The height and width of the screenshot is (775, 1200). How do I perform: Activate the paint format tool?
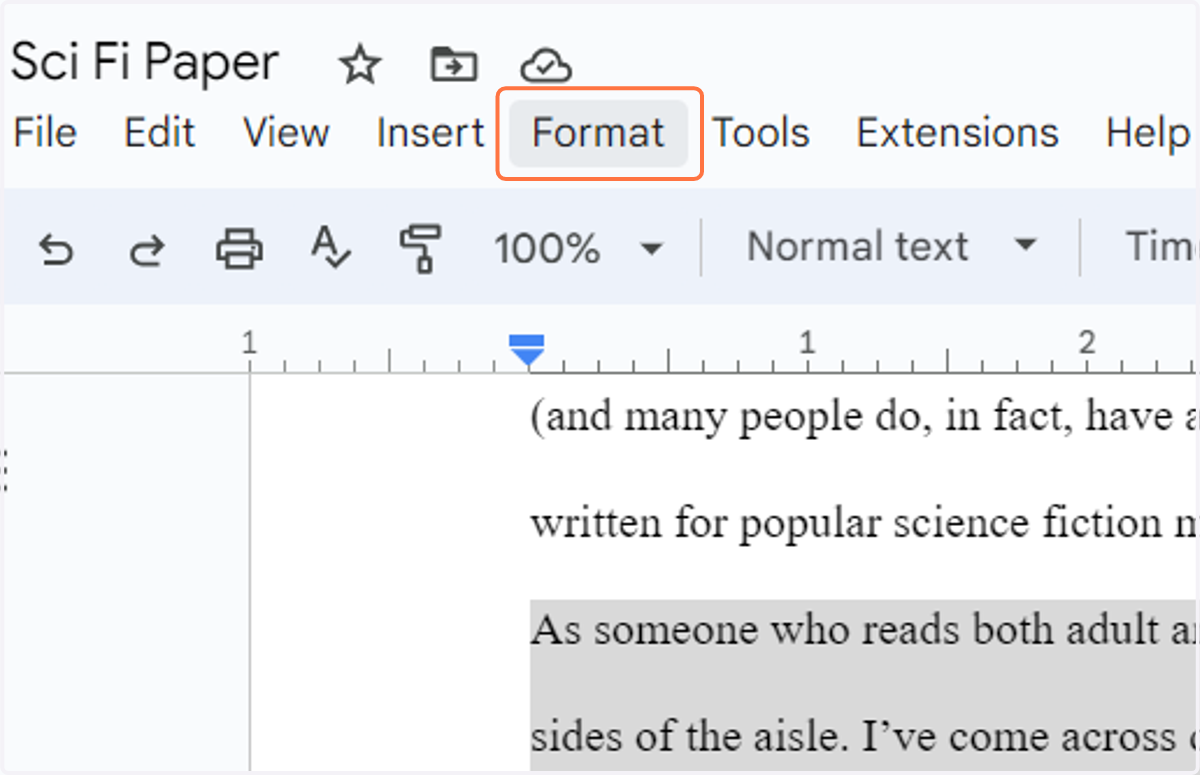click(420, 248)
